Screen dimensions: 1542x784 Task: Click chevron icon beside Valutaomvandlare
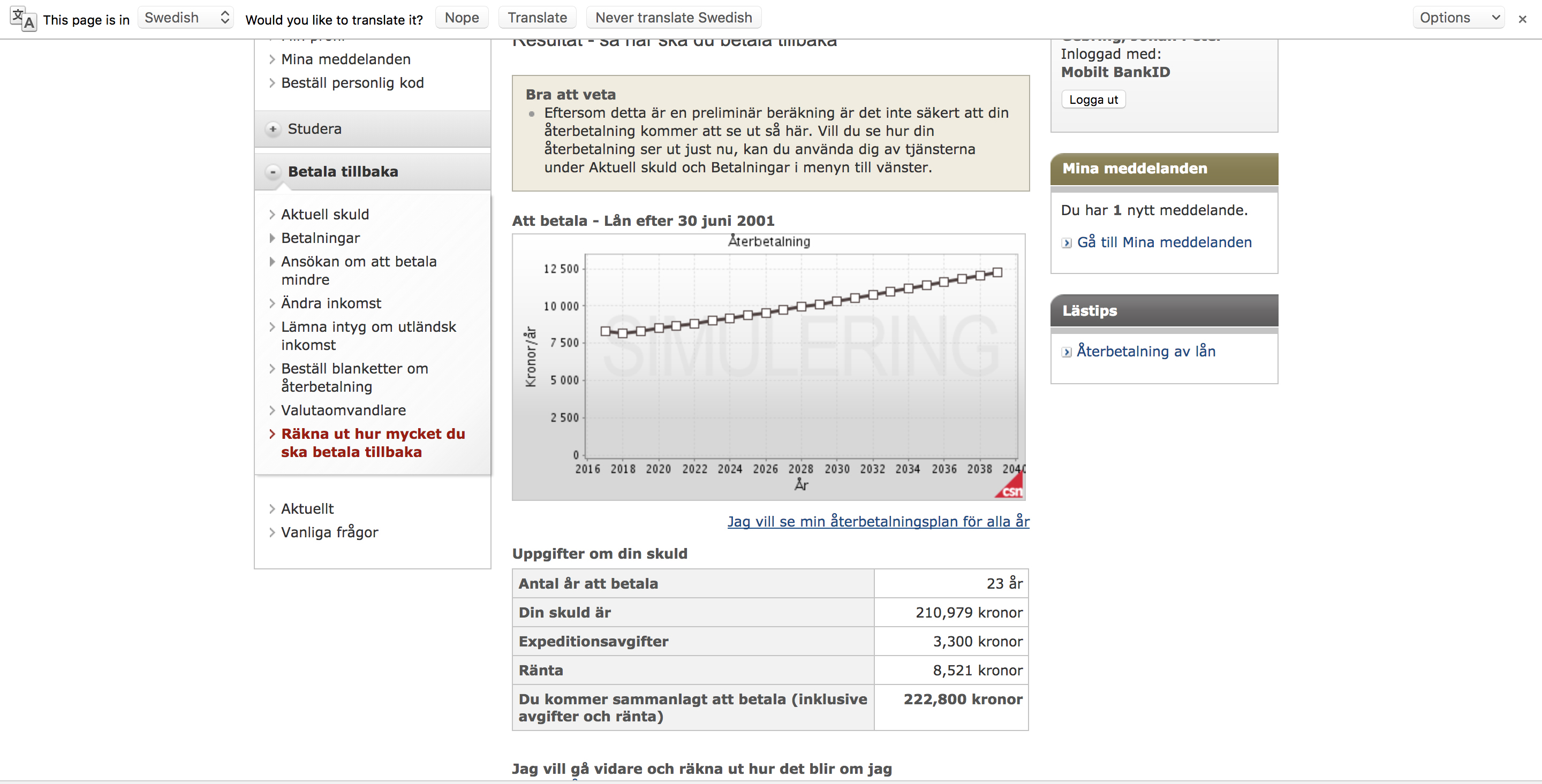[x=272, y=410]
